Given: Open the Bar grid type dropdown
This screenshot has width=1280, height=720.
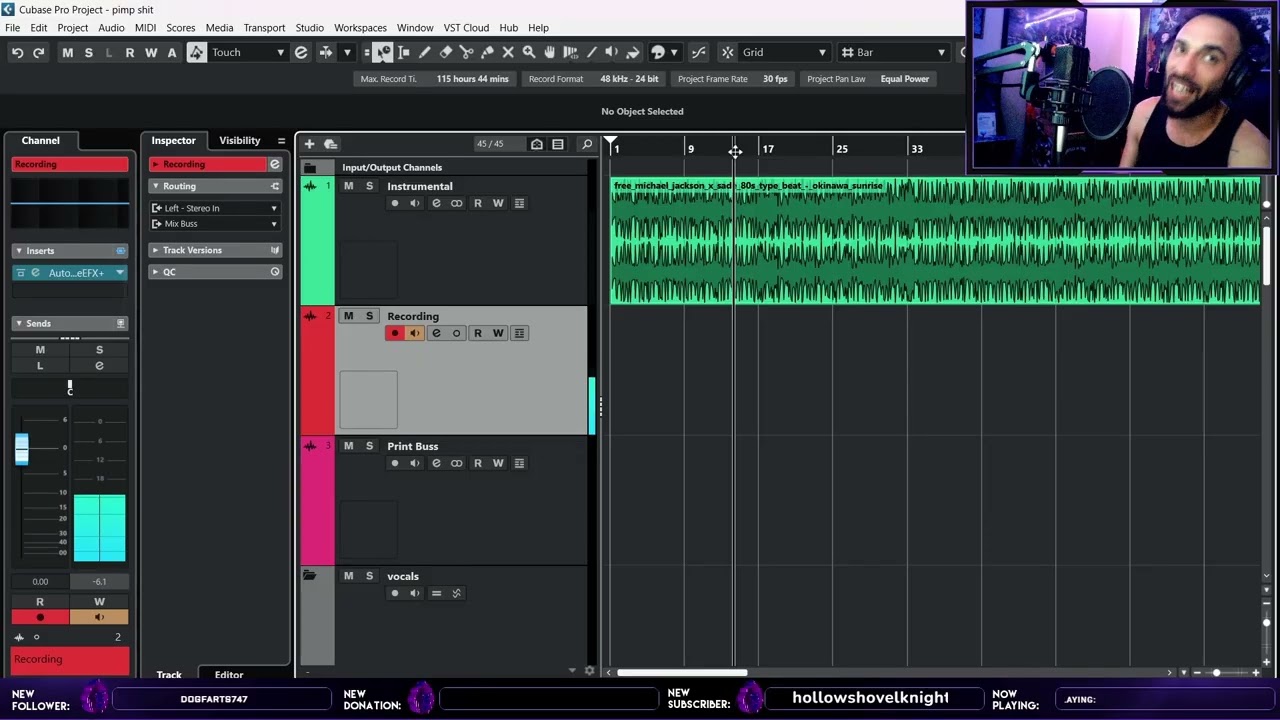Looking at the screenshot, I should click(x=893, y=52).
